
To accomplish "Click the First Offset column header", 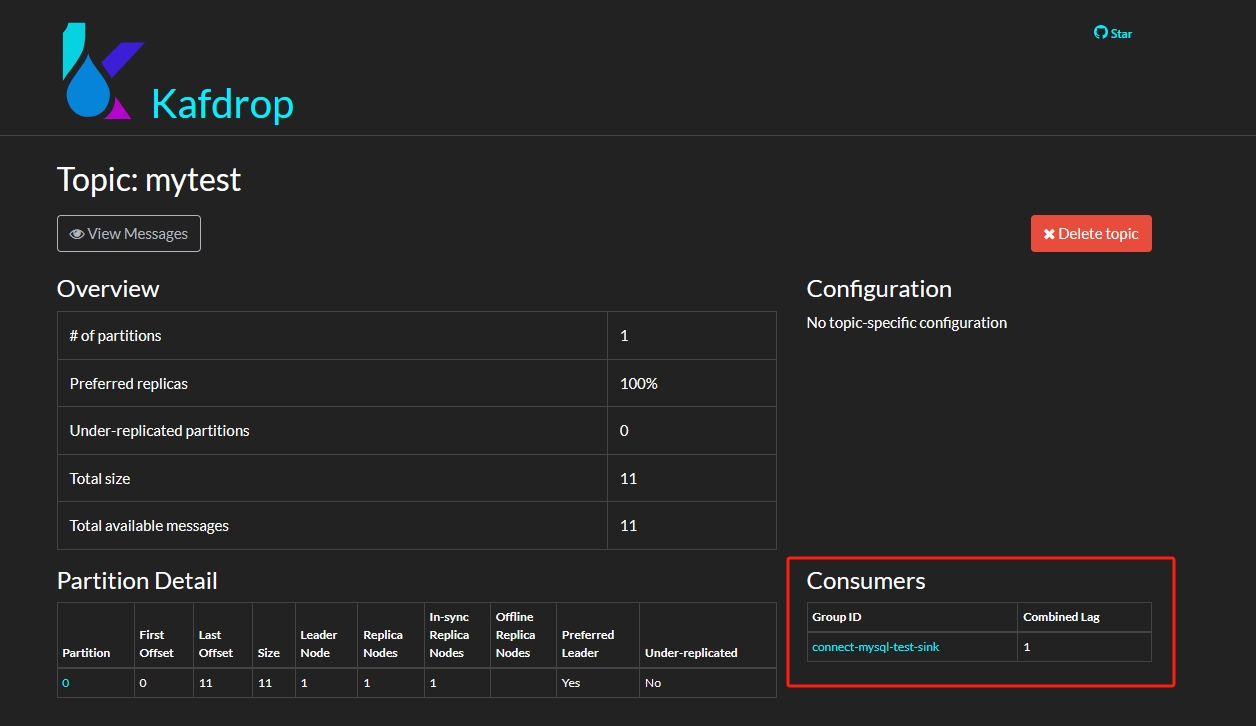I will (x=156, y=644).
